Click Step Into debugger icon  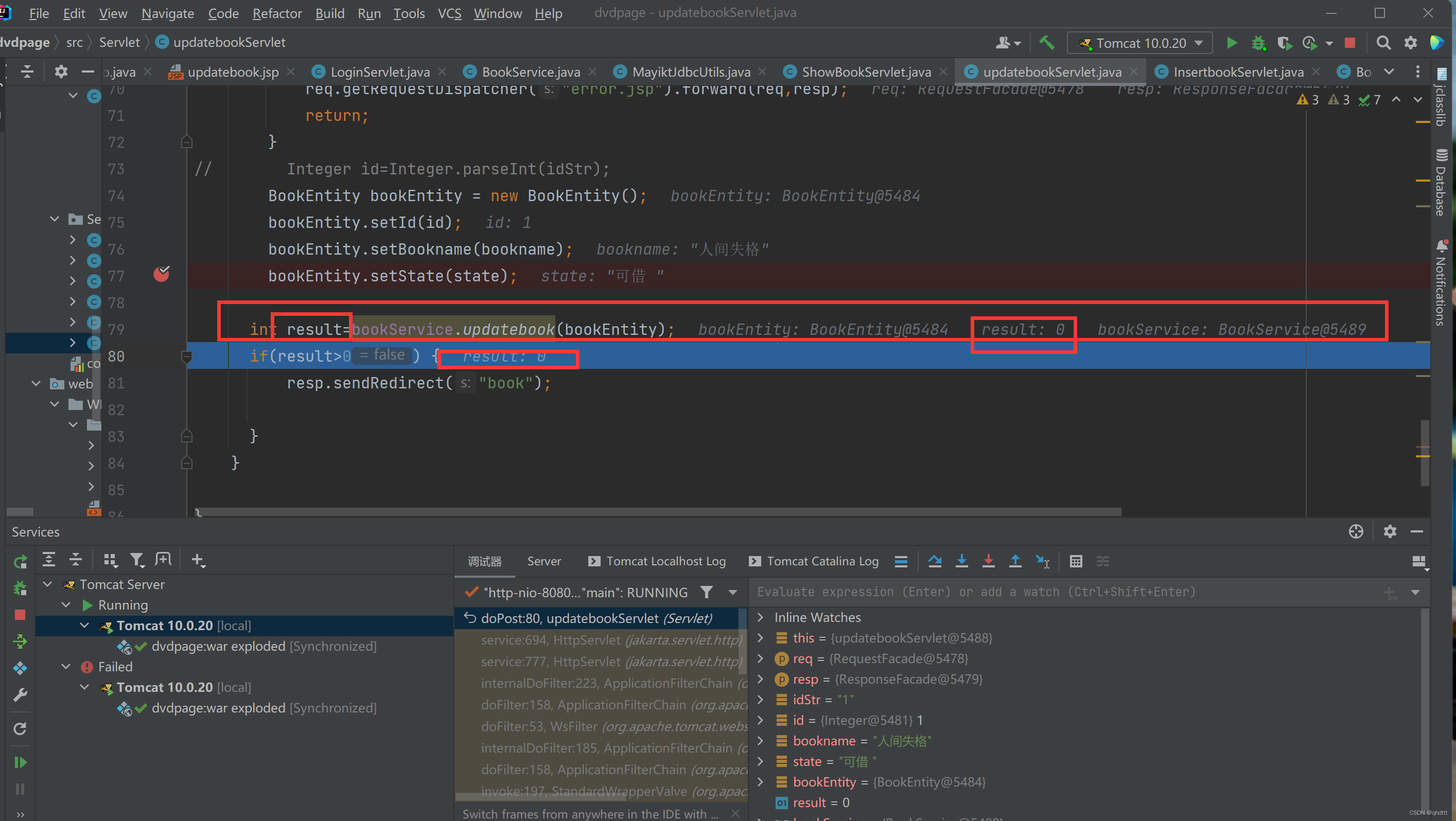point(961,561)
